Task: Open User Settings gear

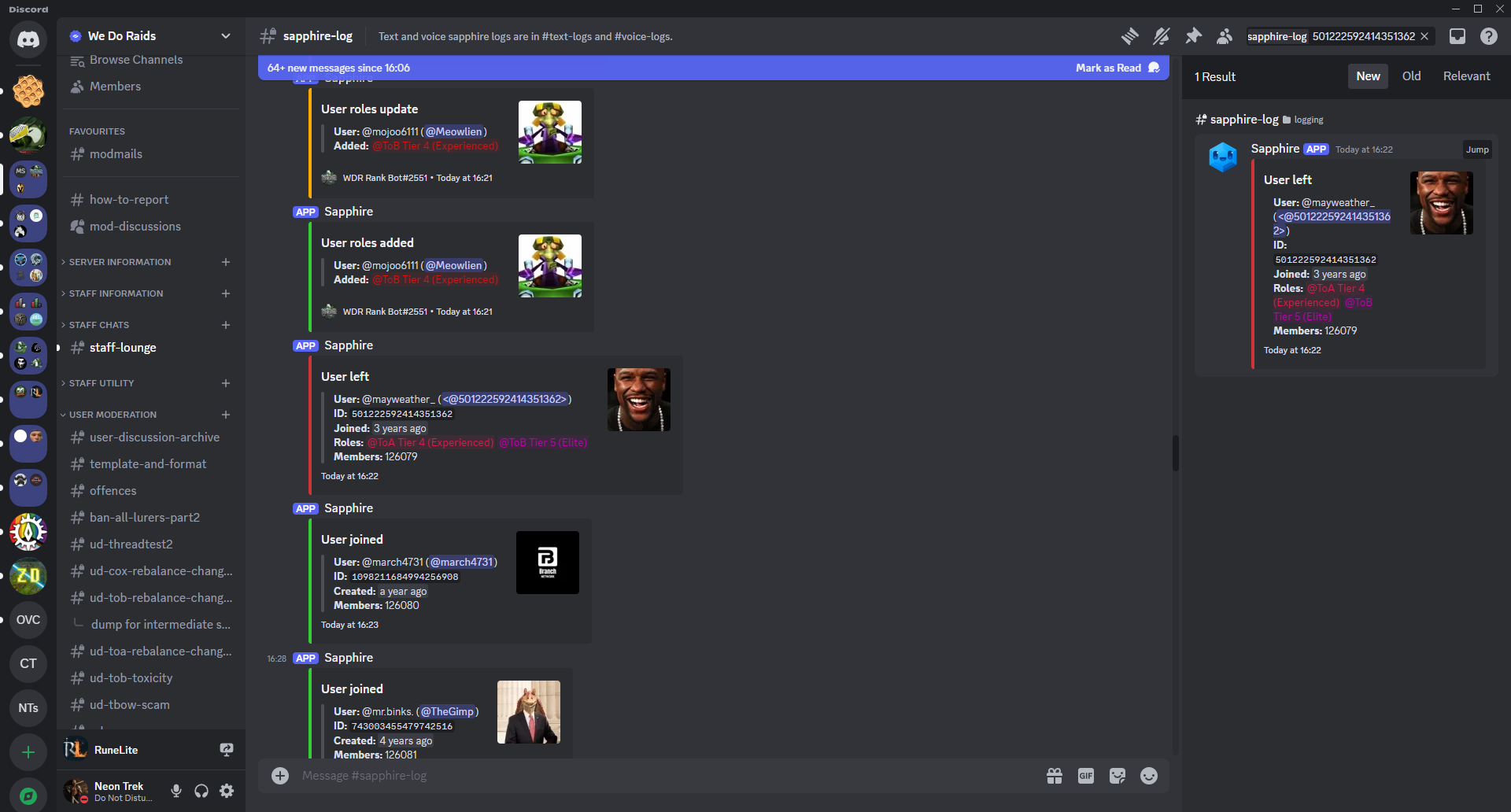Action: coord(227,791)
